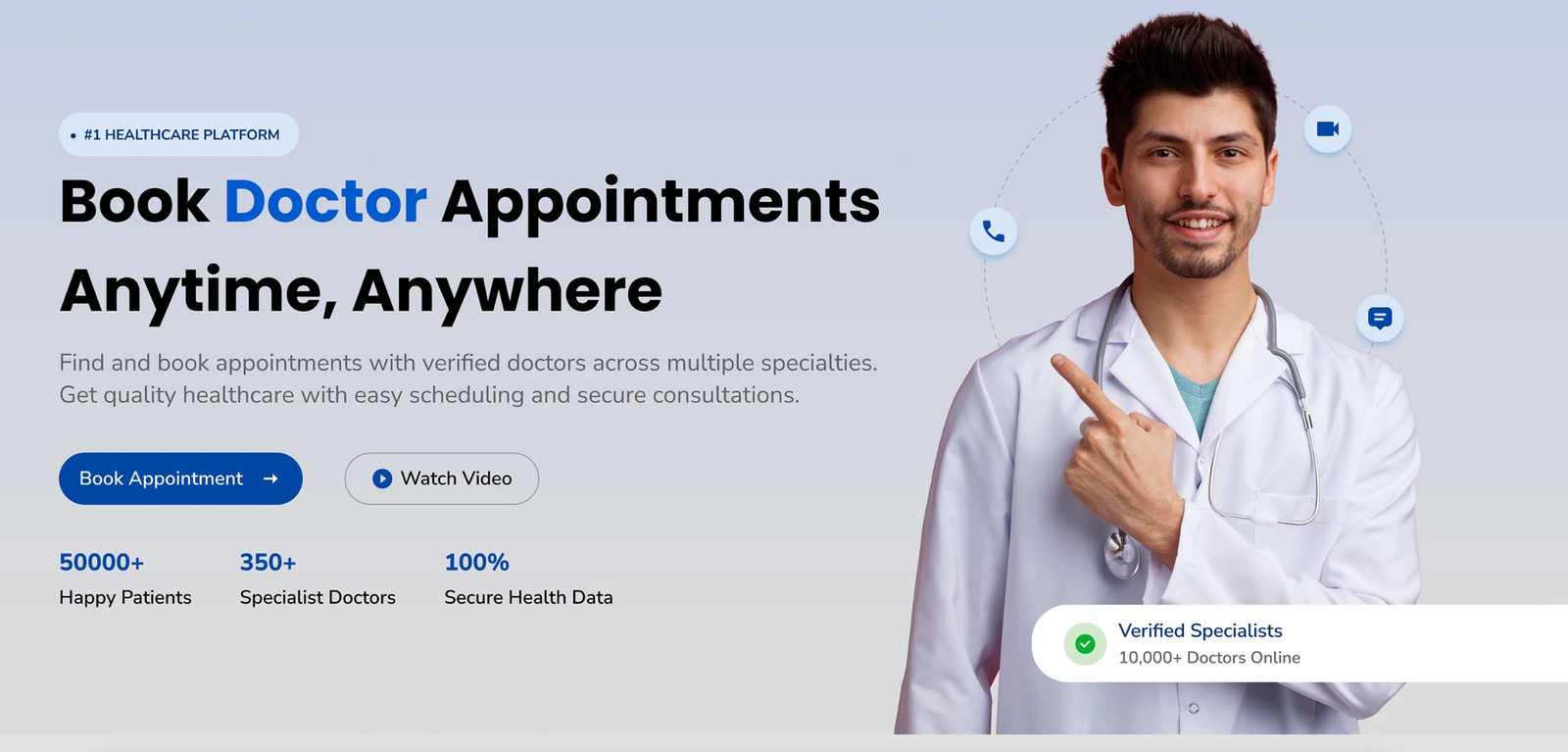This screenshot has width=1568, height=752.
Task: Click the arrow icon on Book Appointment
Action: pyautogui.click(x=270, y=478)
